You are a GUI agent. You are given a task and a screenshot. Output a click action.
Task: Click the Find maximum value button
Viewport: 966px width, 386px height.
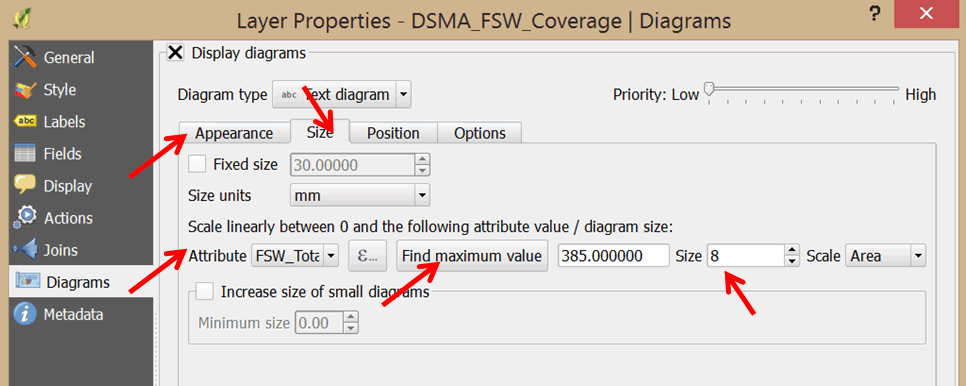[472, 255]
